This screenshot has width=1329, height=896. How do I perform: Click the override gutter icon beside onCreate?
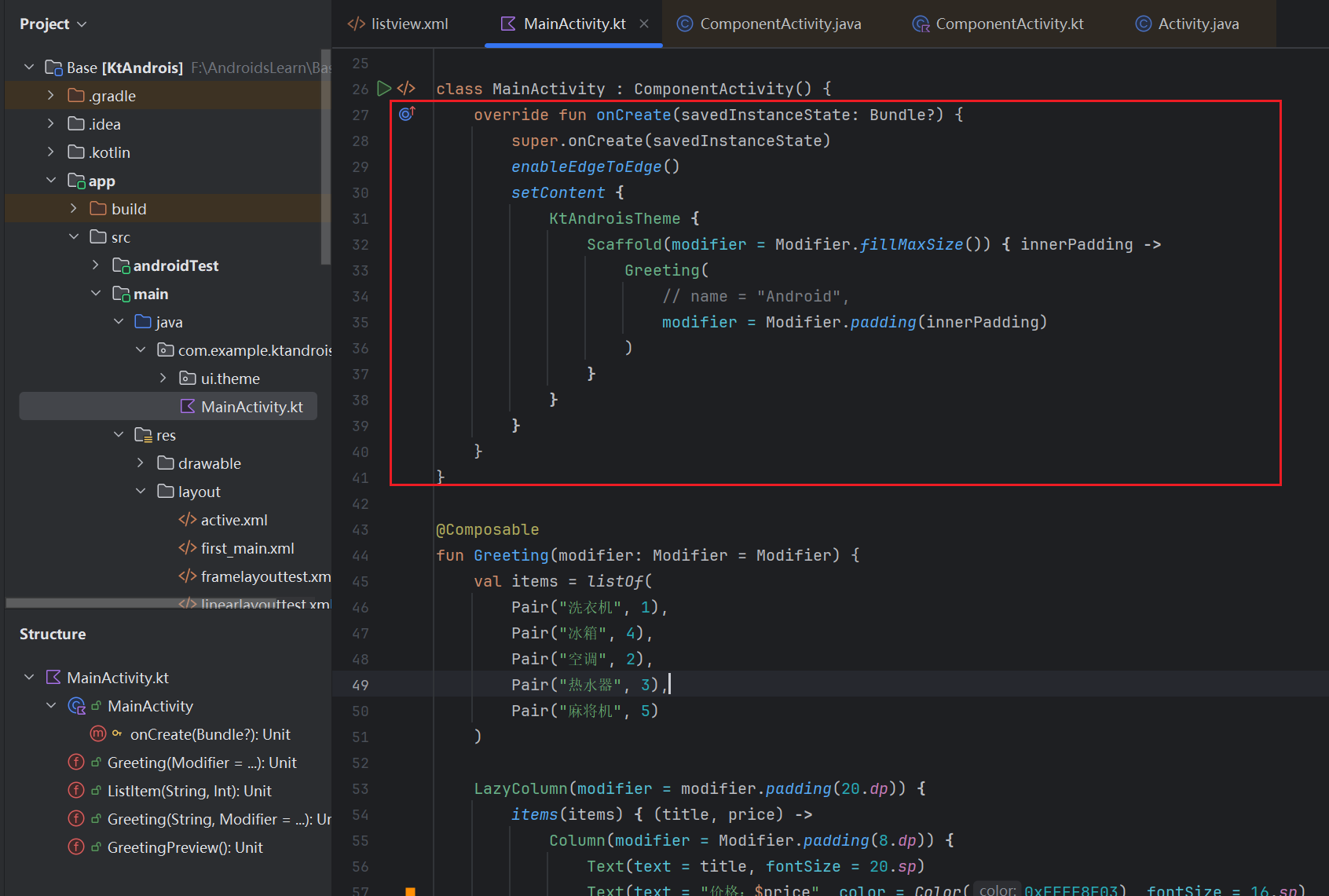tap(407, 114)
